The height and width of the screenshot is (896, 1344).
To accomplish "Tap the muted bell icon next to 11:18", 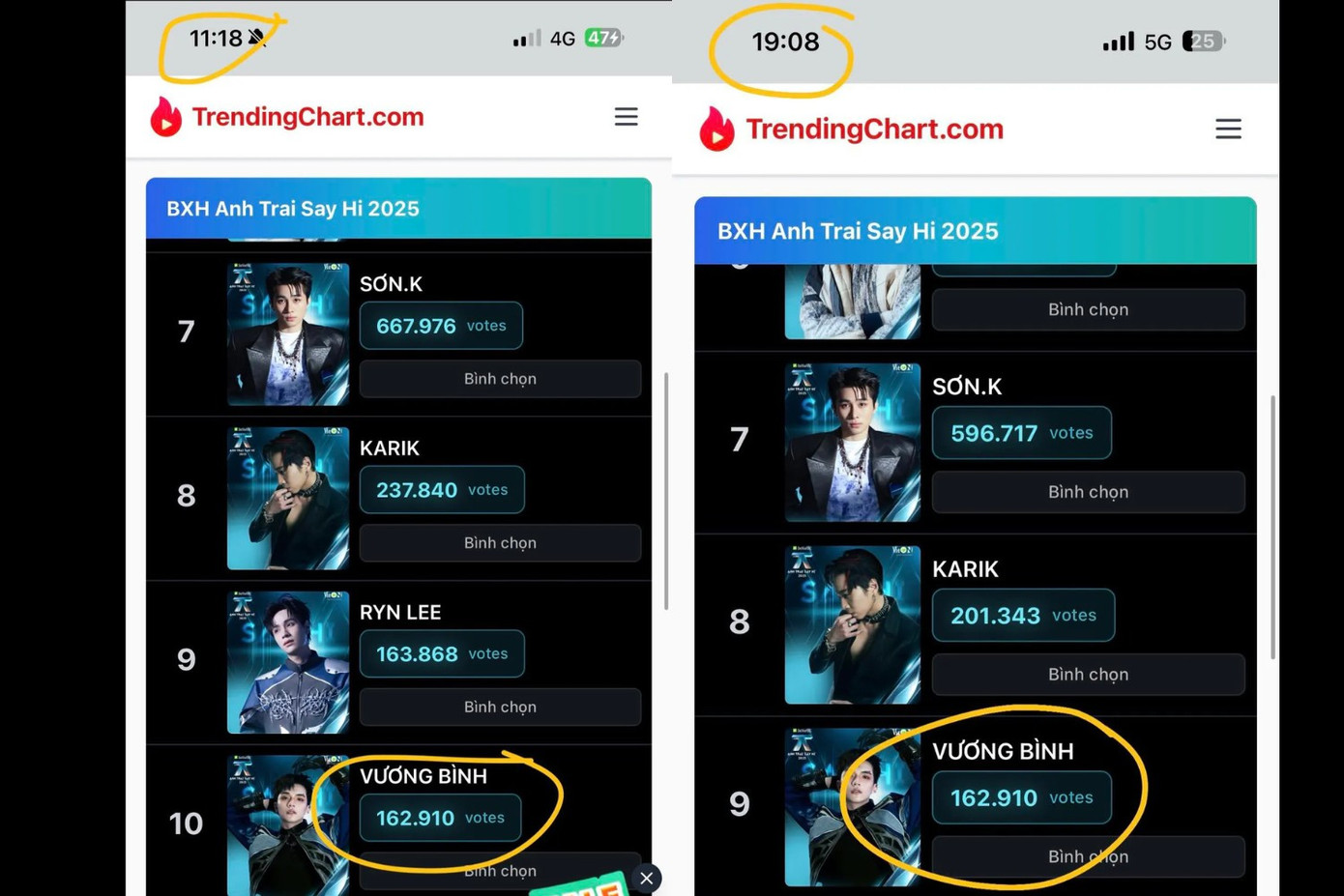I will [257, 38].
